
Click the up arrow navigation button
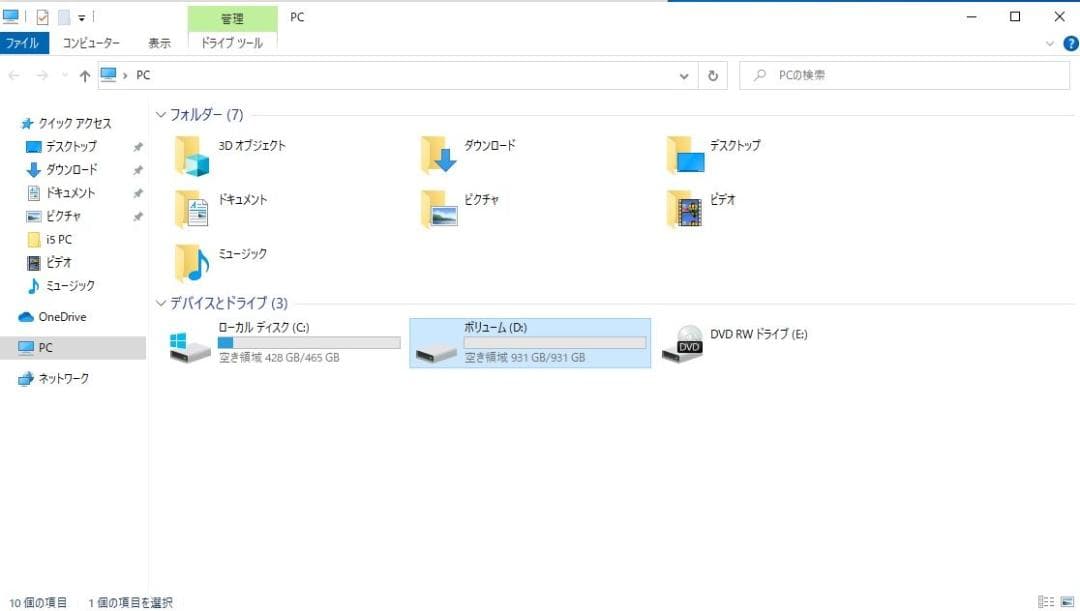tap(85, 75)
